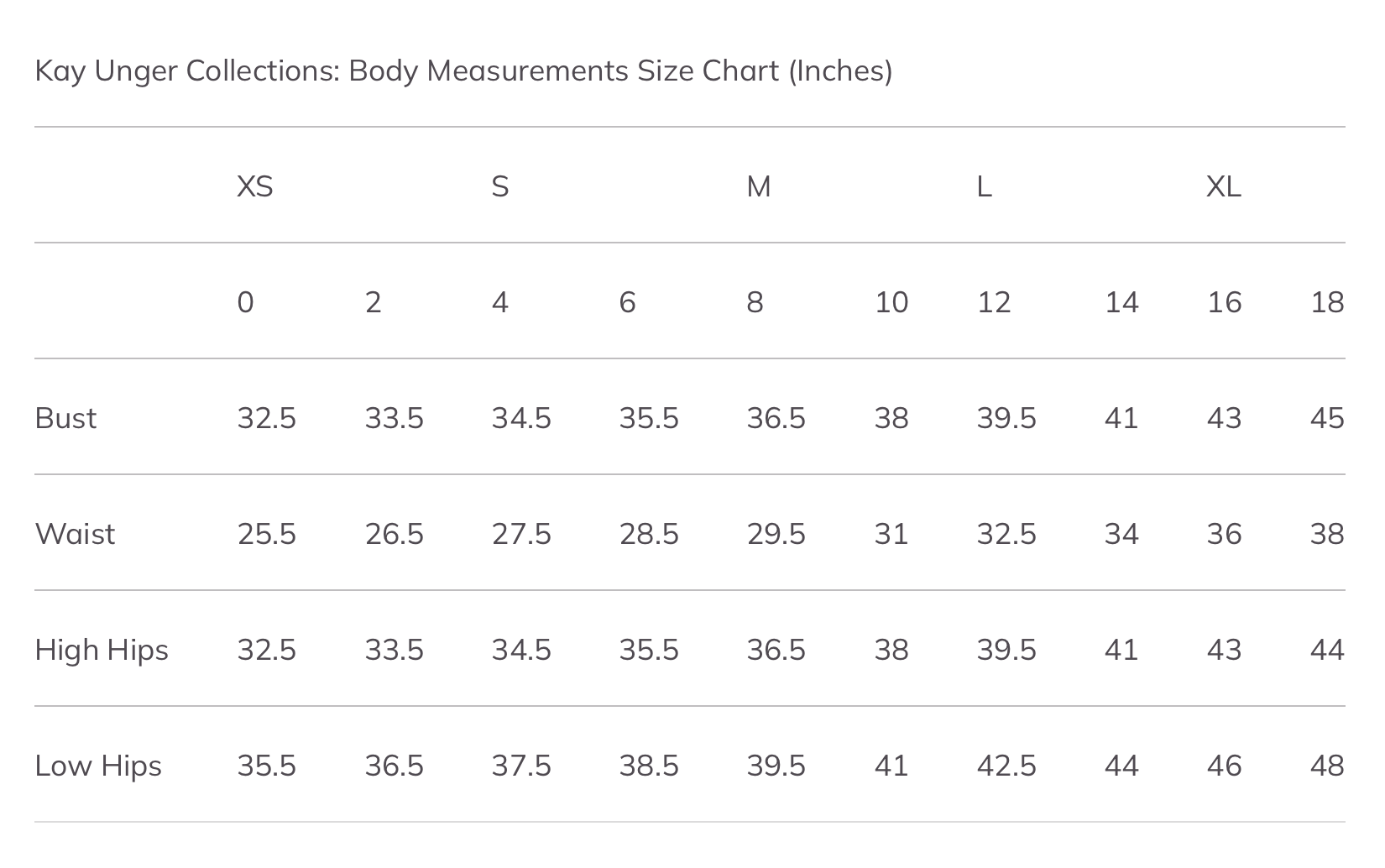The width and height of the screenshot is (1385, 868).
Task: Select the XS column header
Action: click(255, 186)
